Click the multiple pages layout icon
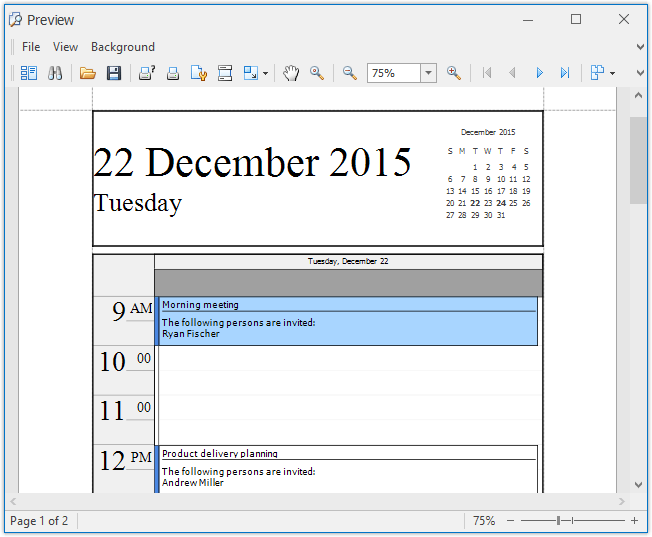652x537 pixels. coord(597,73)
